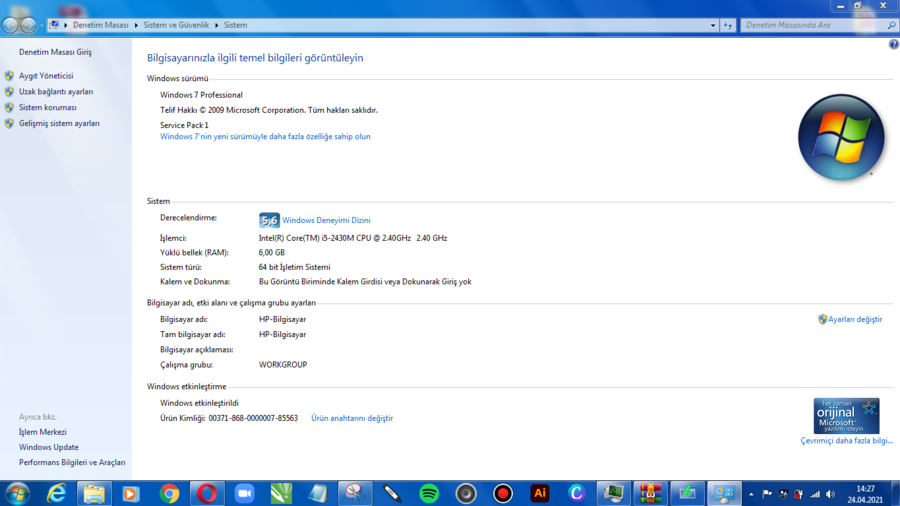The image size is (900, 506).
Task: Click the Back navigation arrow
Action: pyautogui.click(x=10, y=25)
